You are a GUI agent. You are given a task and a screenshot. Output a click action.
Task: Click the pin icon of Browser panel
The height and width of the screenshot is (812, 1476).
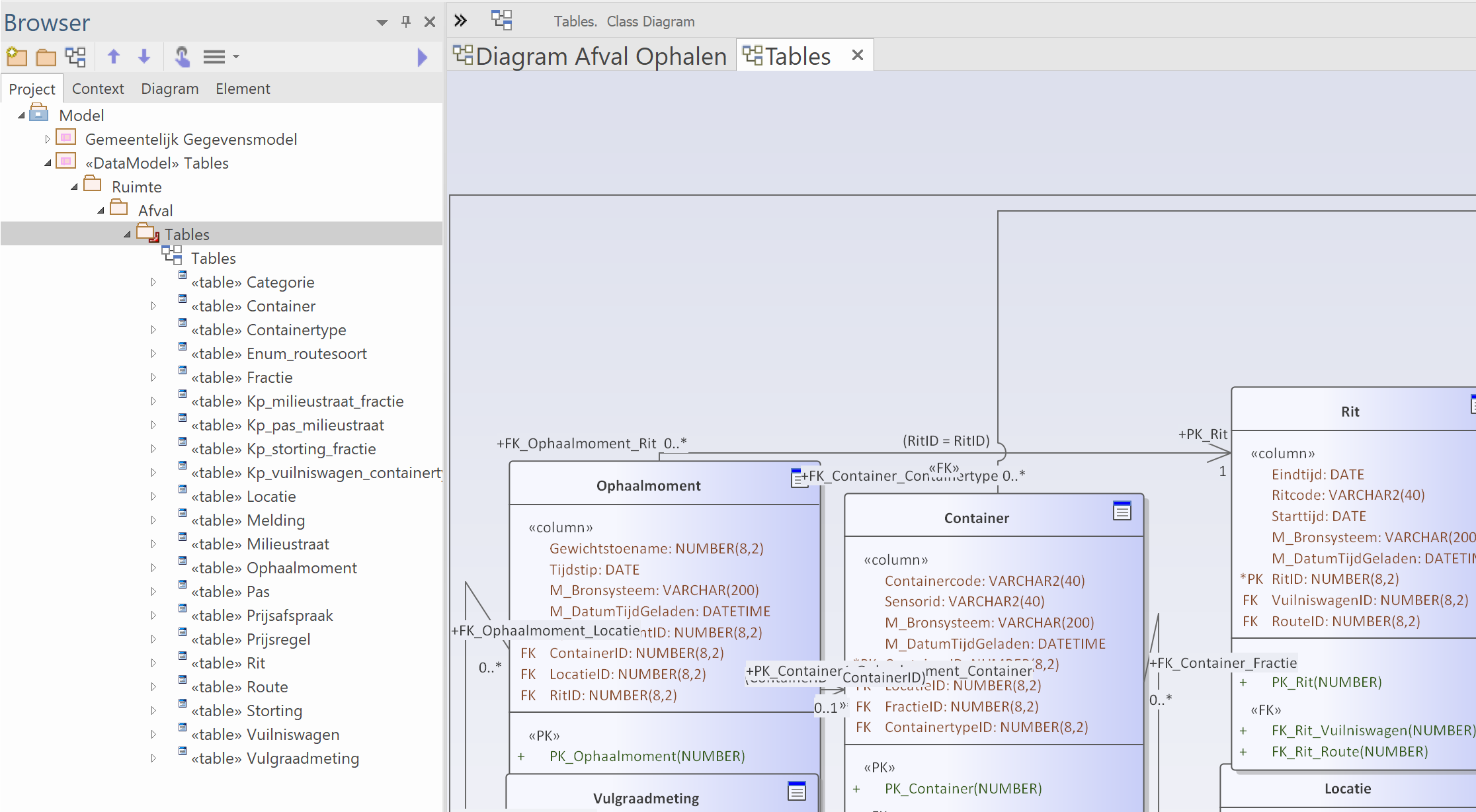(x=406, y=22)
